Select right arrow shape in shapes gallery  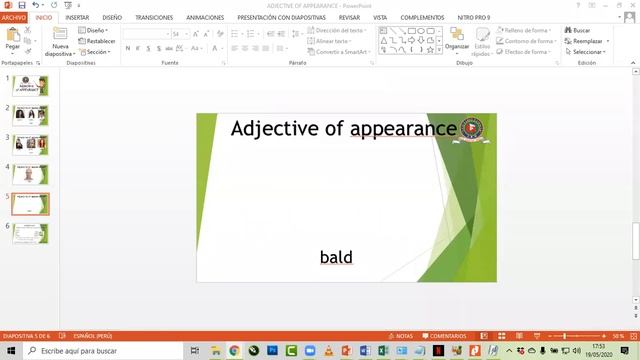411,40
